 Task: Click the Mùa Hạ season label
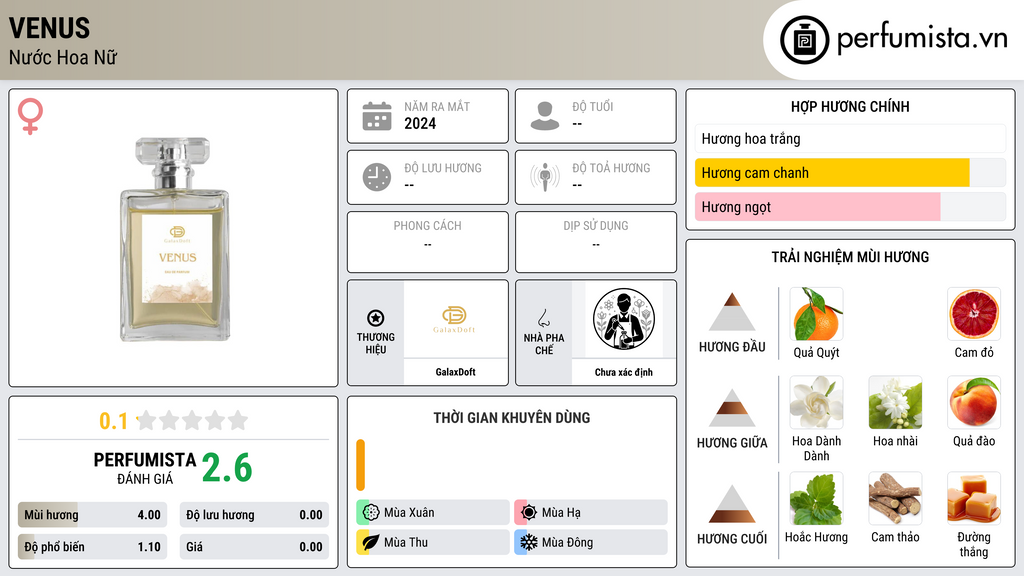click(561, 513)
